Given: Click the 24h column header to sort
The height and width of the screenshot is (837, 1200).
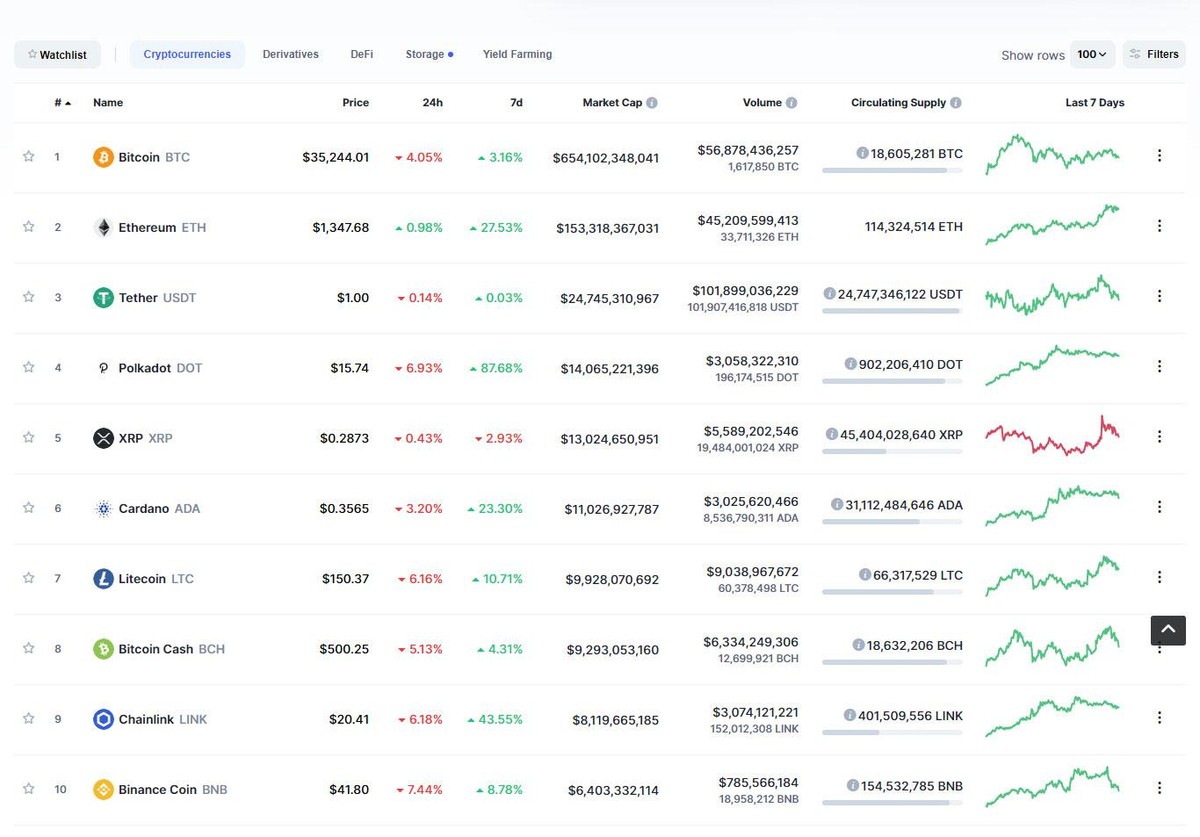Looking at the screenshot, I should click(432, 102).
